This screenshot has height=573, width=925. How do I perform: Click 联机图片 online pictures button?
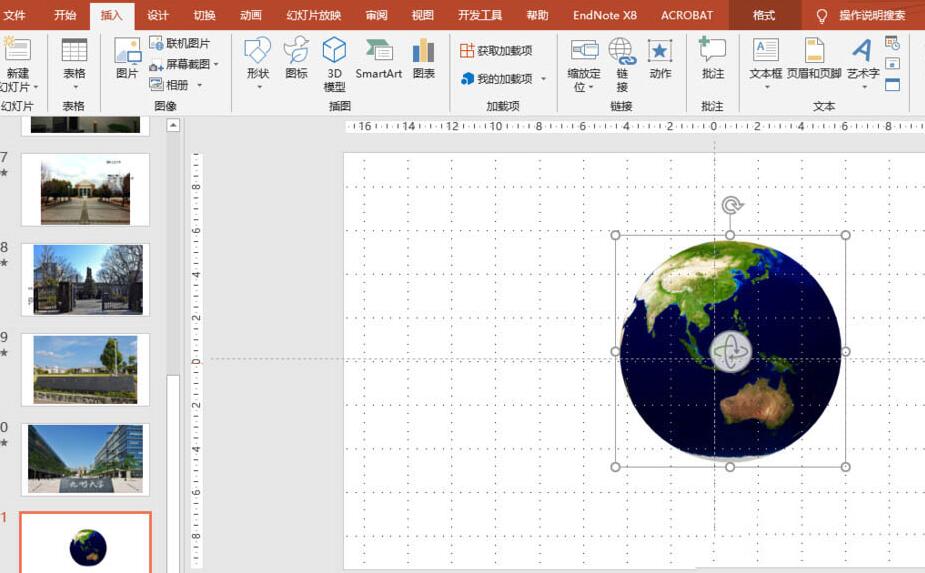point(180,44)
